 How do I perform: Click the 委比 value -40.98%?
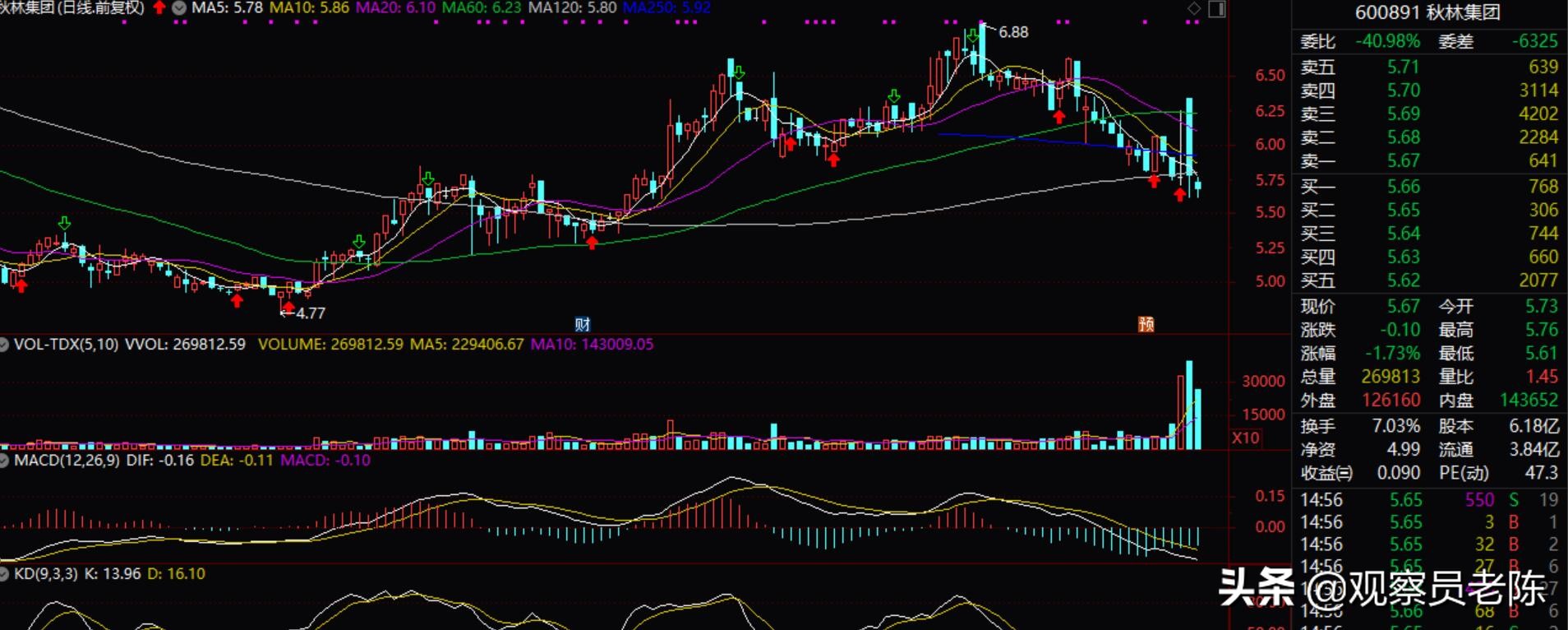pos(1388,41)
